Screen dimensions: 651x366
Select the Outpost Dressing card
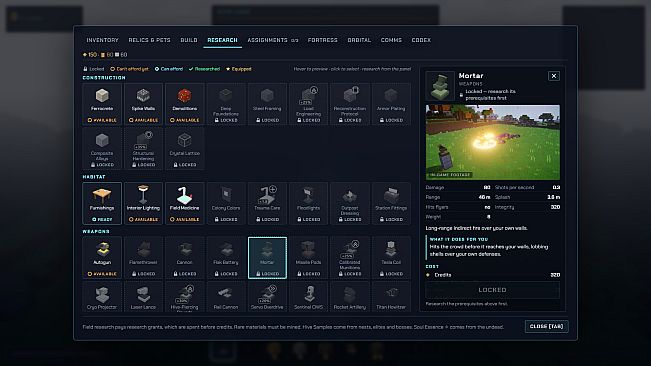(x=350, y=203)
